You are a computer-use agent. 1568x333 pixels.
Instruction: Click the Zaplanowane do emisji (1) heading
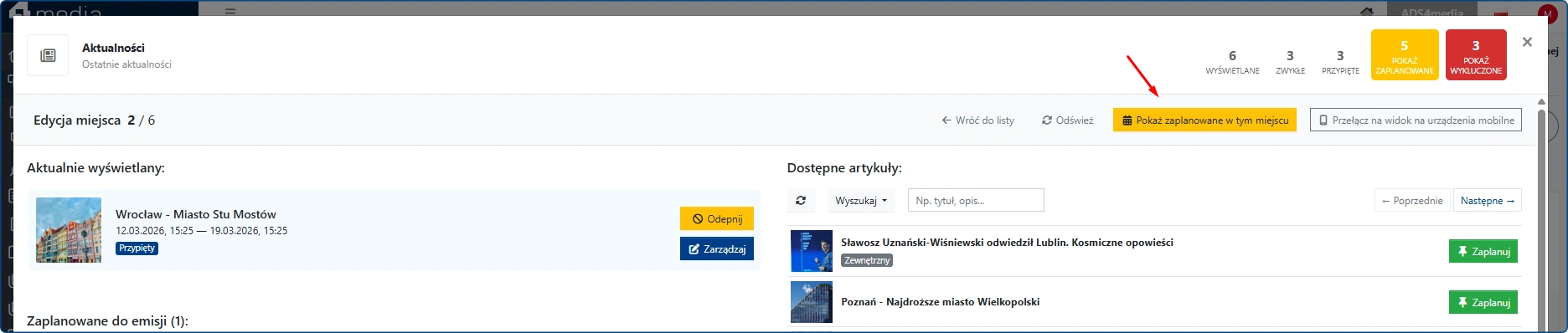pyautogui.click(x=108, y=321)
